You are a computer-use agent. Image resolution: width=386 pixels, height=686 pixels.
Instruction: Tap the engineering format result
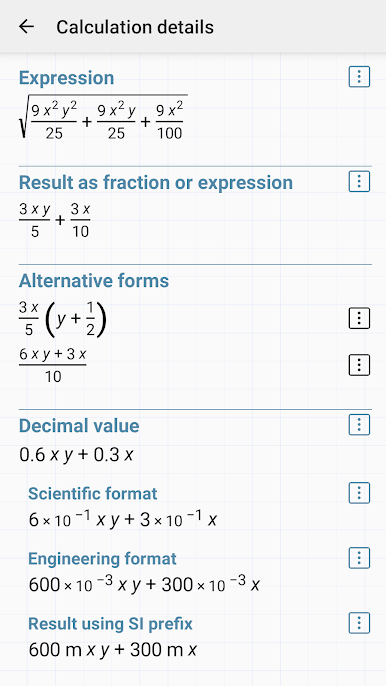[x=144, y=584]
